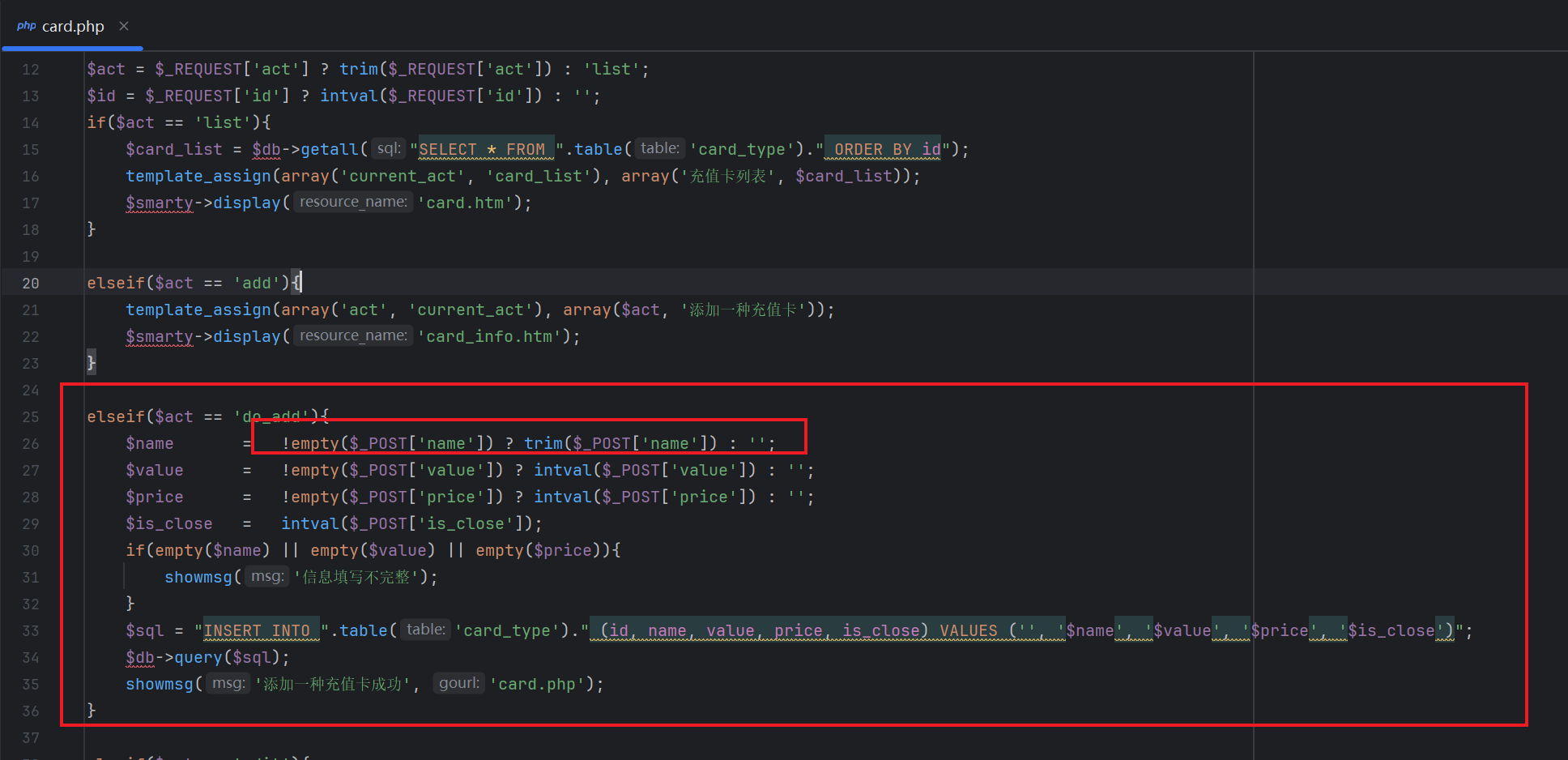Click 'add' string on line 20
Image resolution: width=1568 pixels, height=760 pixels.
[x=257, y=284]
